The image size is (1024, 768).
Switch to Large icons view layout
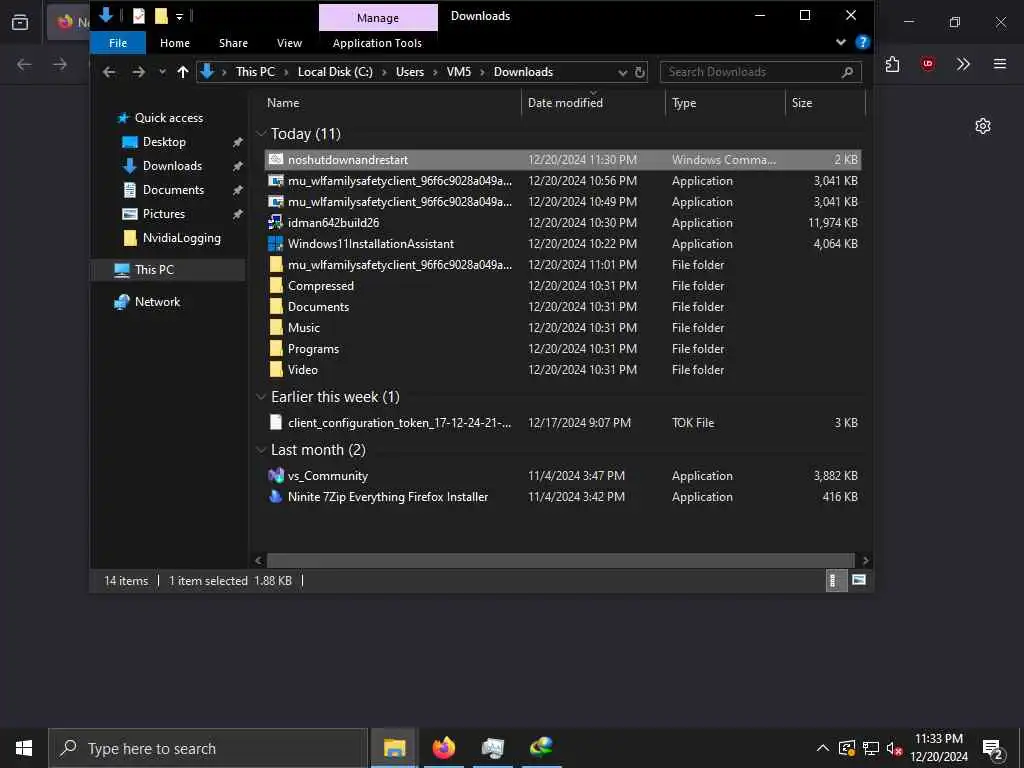point(859,581)
